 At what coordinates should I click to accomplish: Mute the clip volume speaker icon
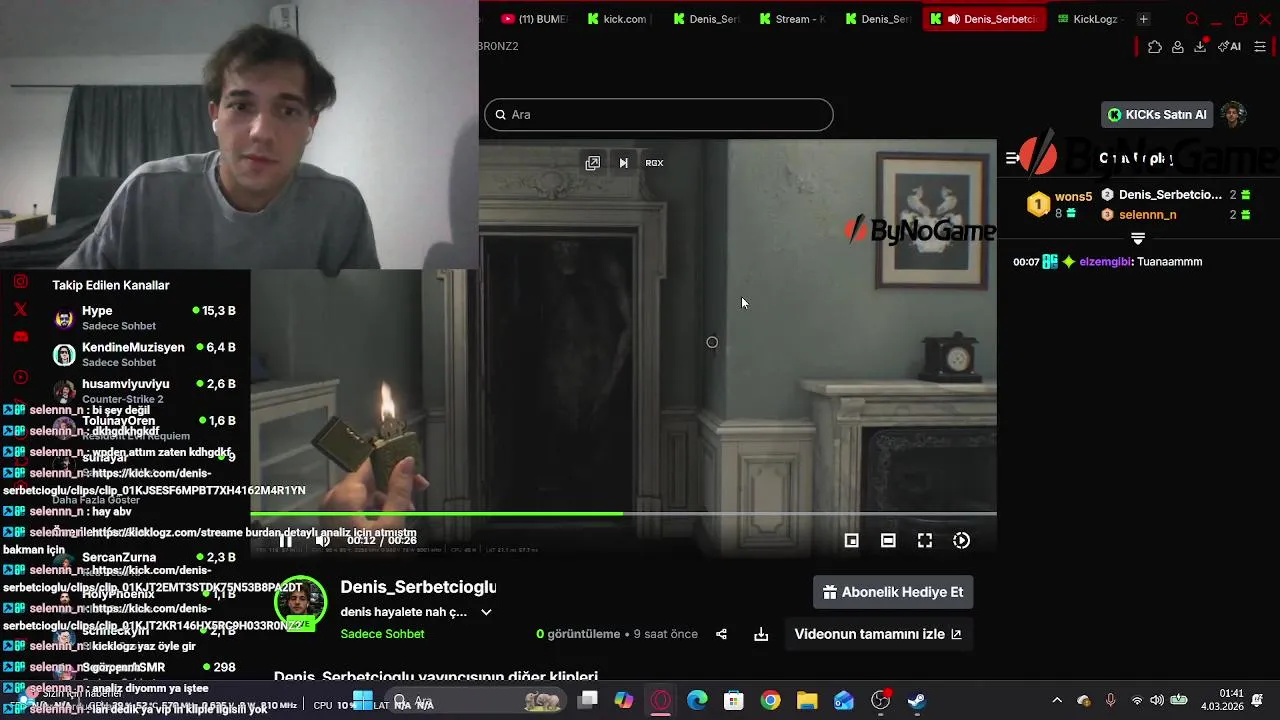coord(323,541)
